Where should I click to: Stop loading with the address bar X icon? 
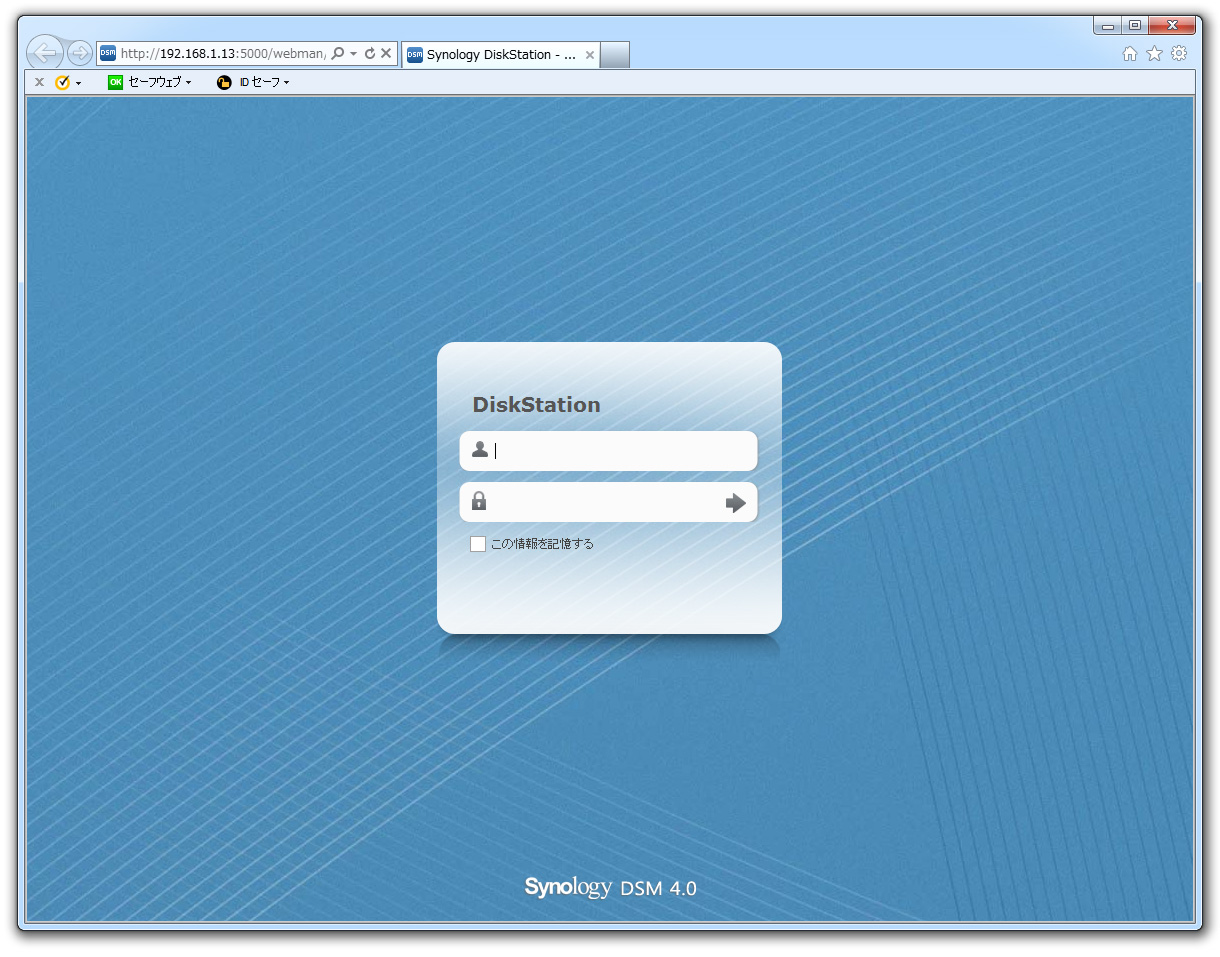pyautogui.click(x=386, y=54)
